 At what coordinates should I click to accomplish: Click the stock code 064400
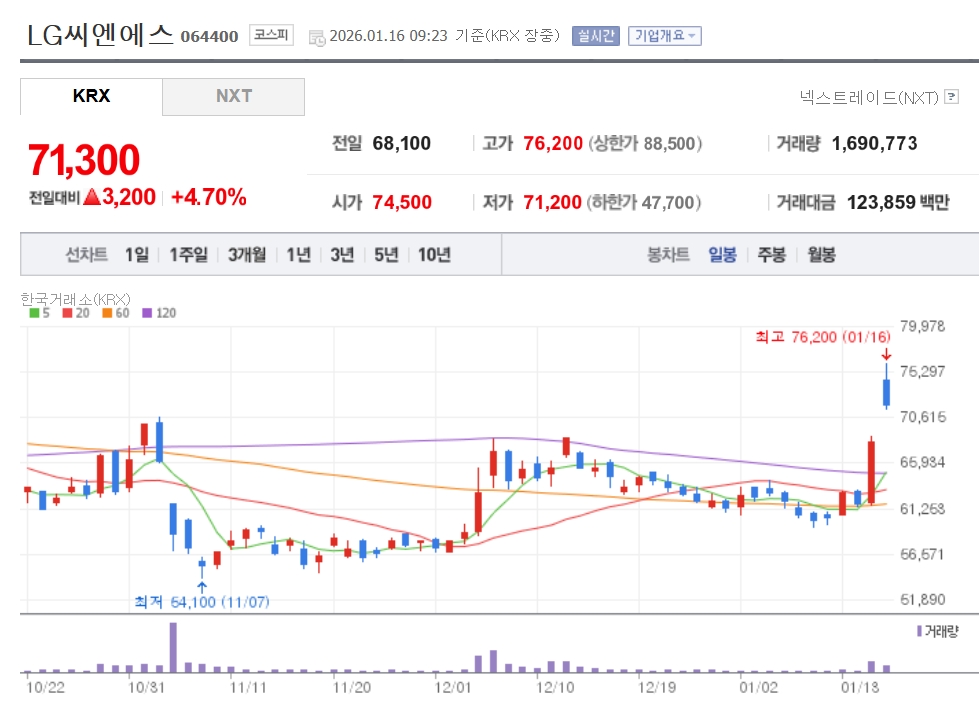(209, 36)
